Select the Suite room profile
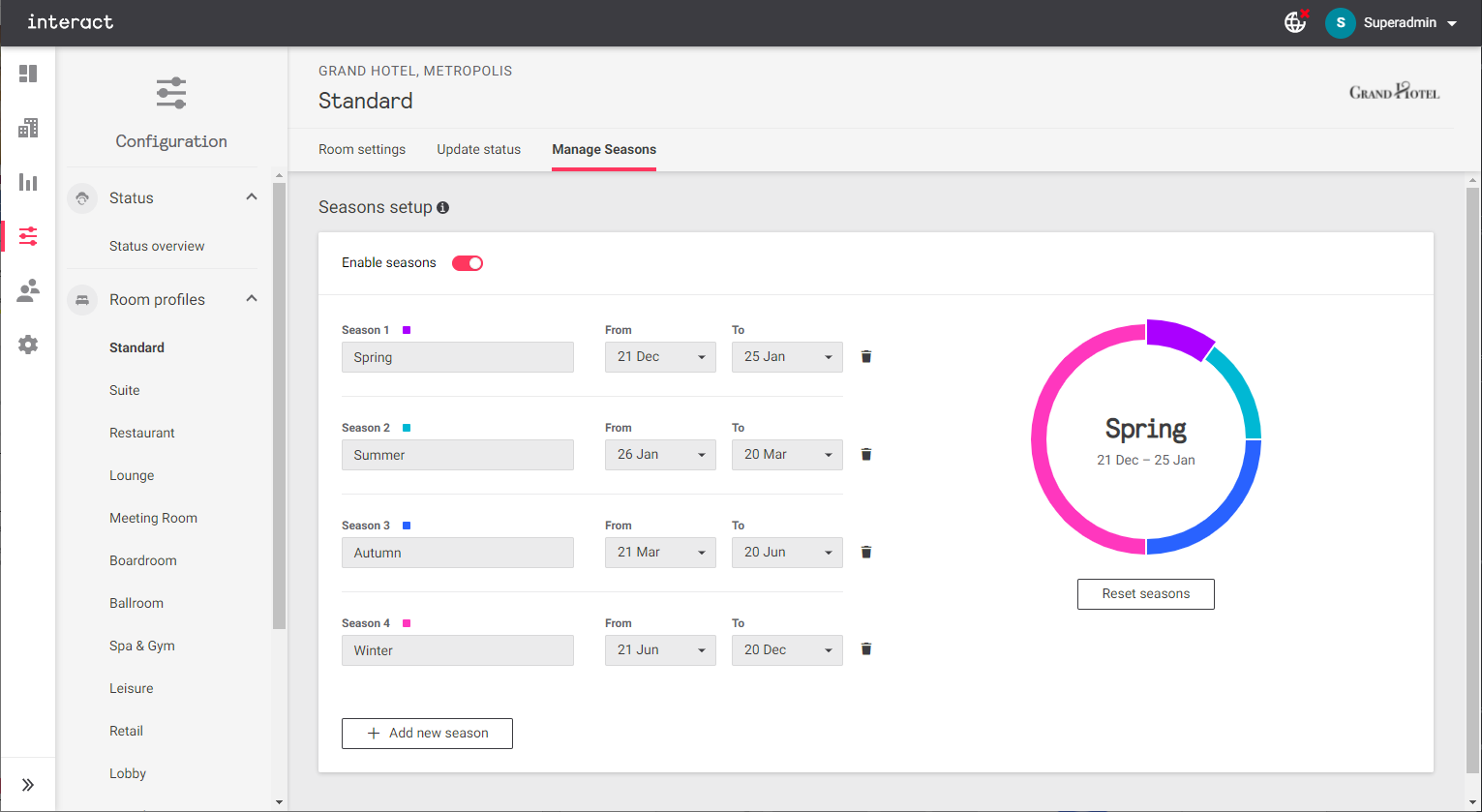Viewport: 1482px width, 812px height. coord(124,390)
